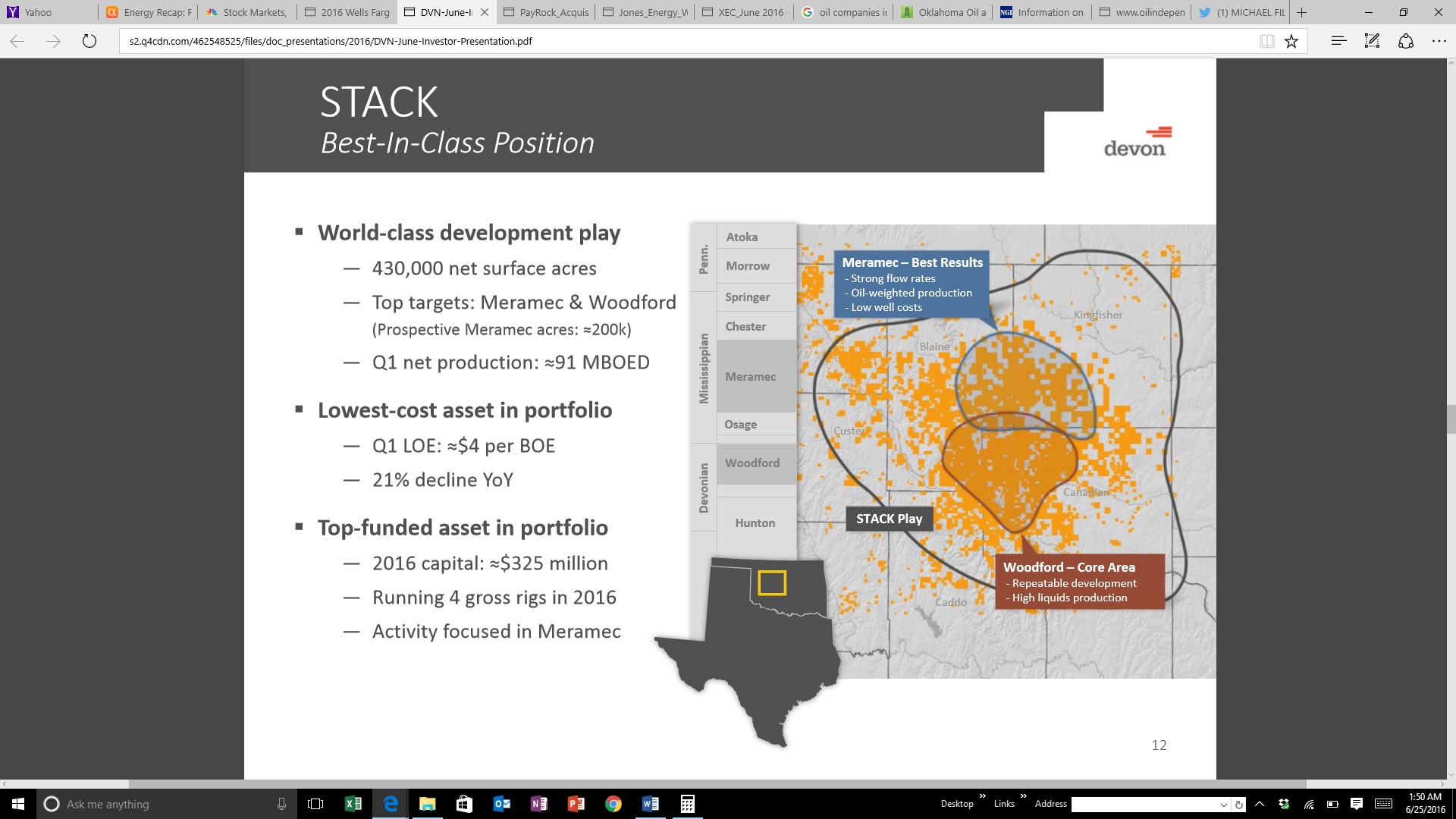
Task: Click the 'Woodford – Core Area' callout
Action: pyautogui.click(x=1079, y=582)
